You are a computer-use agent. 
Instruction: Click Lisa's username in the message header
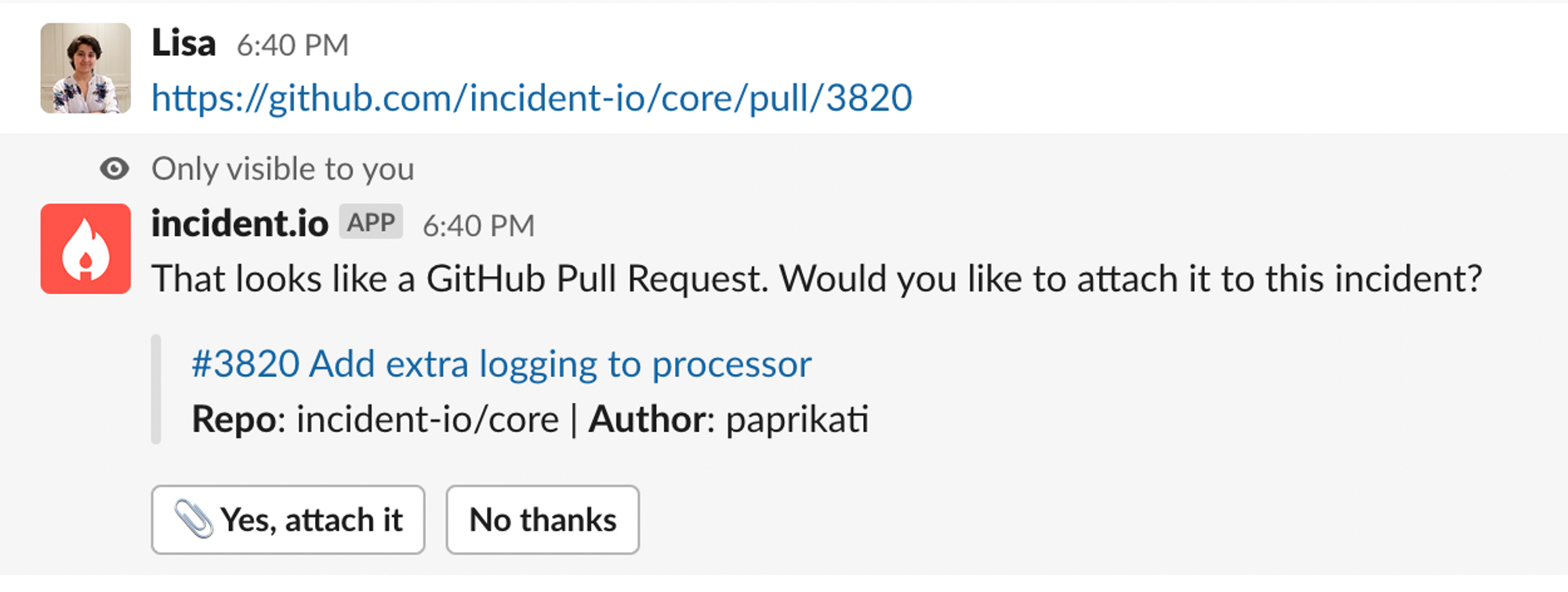pyautogui.click(x=183, y=43)
